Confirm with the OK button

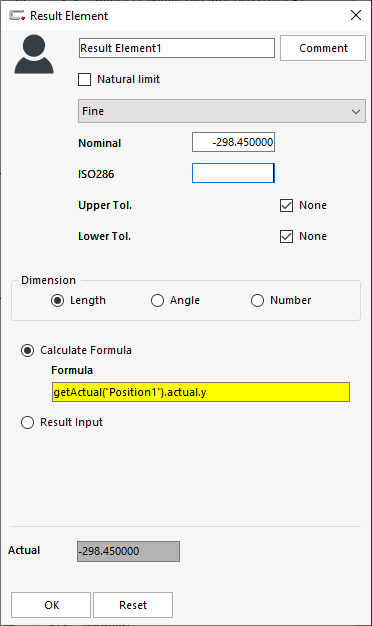[51, 605]
